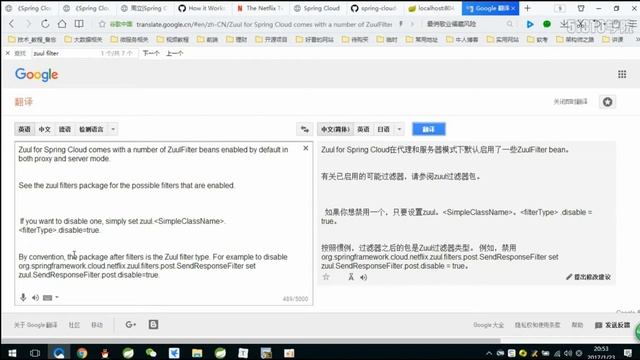640x360 pixels.
Task: Open the action center notification icon
Action: (628, 353)
